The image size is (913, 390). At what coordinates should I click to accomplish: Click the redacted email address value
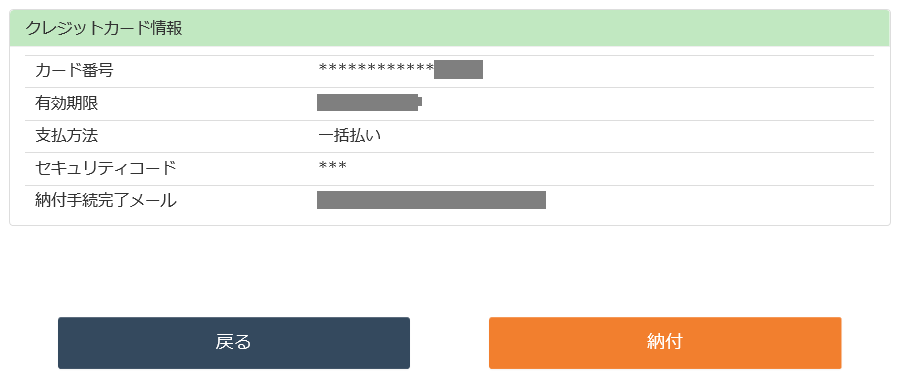point(431,200)
